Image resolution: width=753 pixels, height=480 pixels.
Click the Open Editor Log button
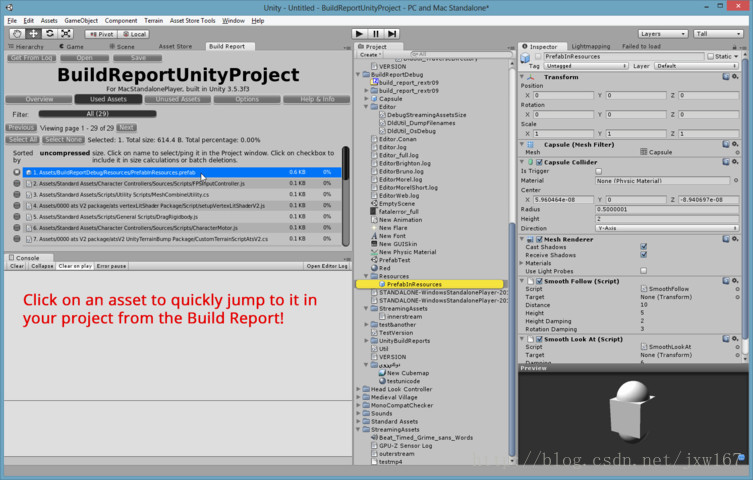pyautogui.click(x=327, y=266)
